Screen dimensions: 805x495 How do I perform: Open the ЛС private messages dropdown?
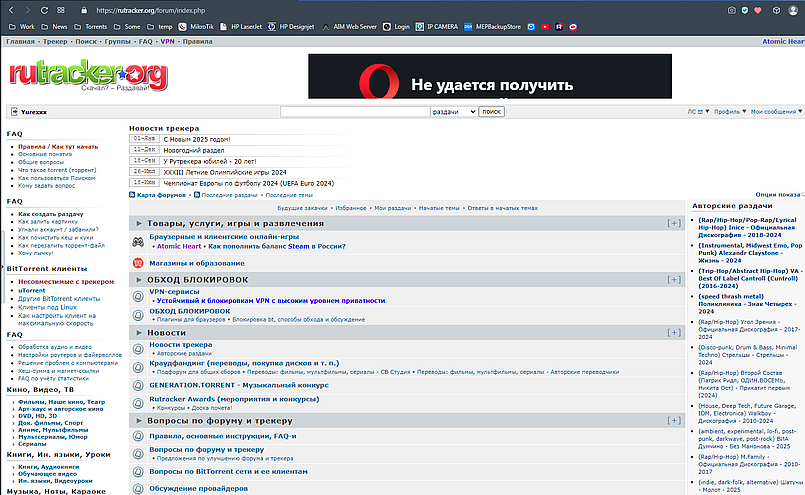click(698, 111)
